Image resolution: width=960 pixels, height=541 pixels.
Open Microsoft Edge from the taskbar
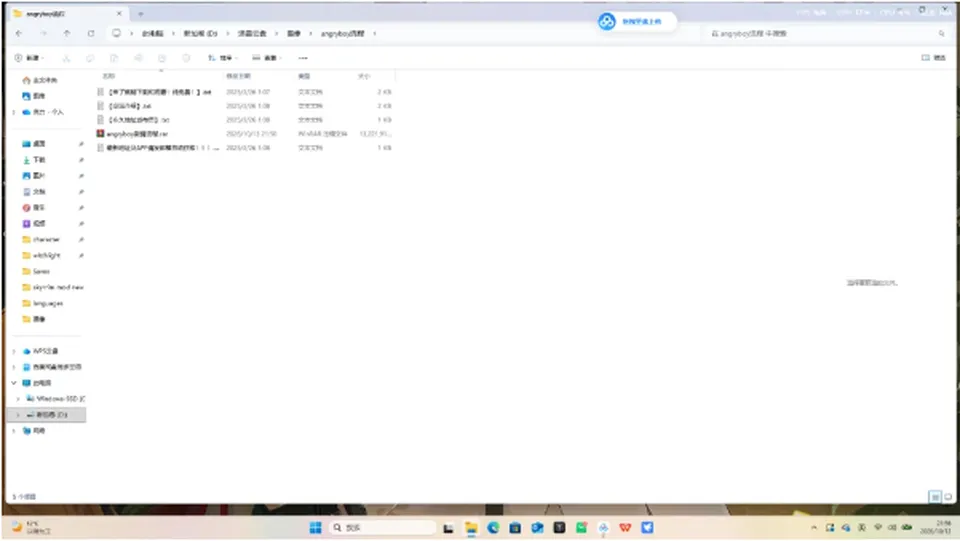point(493,528)
